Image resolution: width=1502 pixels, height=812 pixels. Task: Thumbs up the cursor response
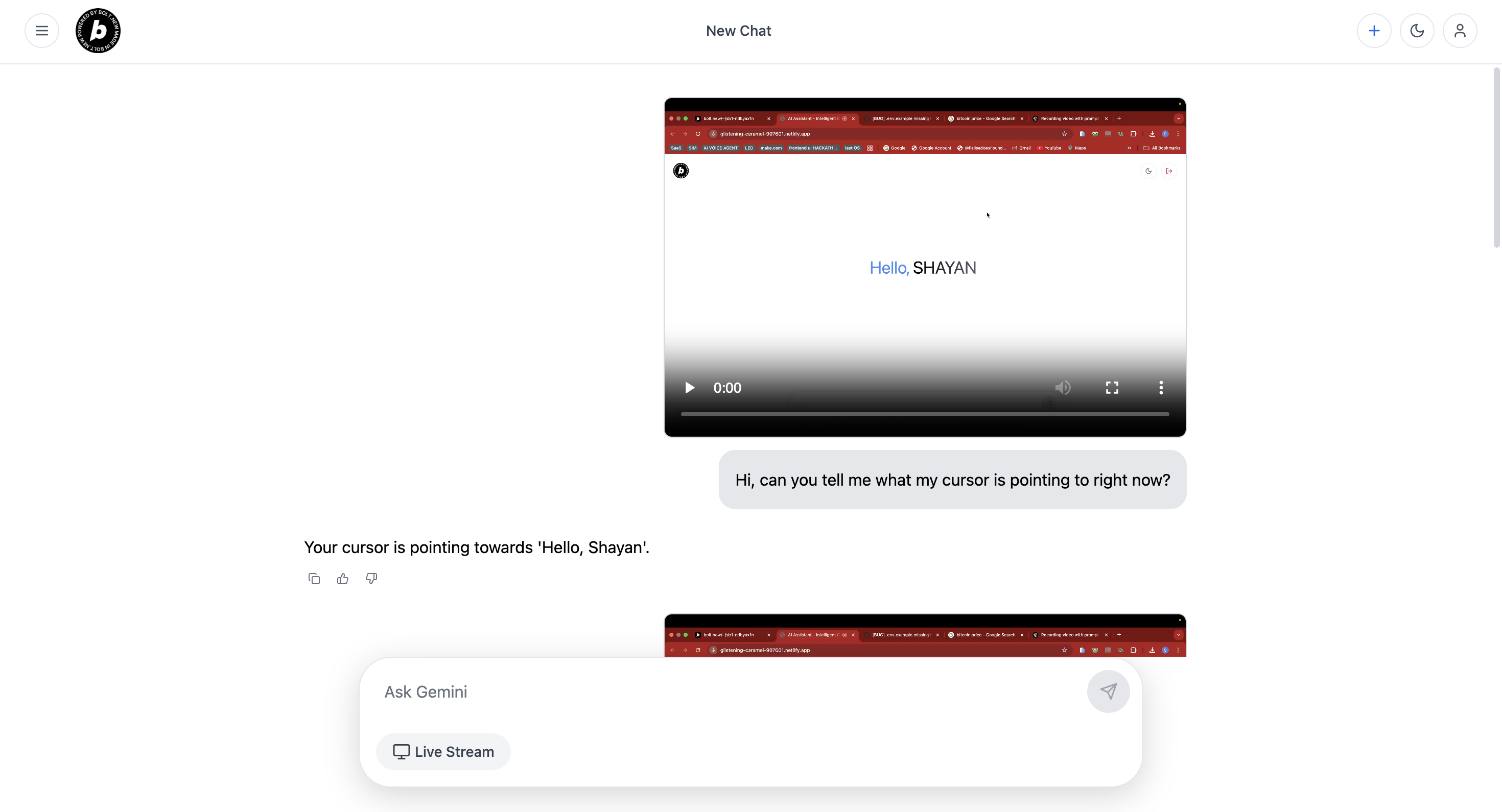tap(343, 579)
